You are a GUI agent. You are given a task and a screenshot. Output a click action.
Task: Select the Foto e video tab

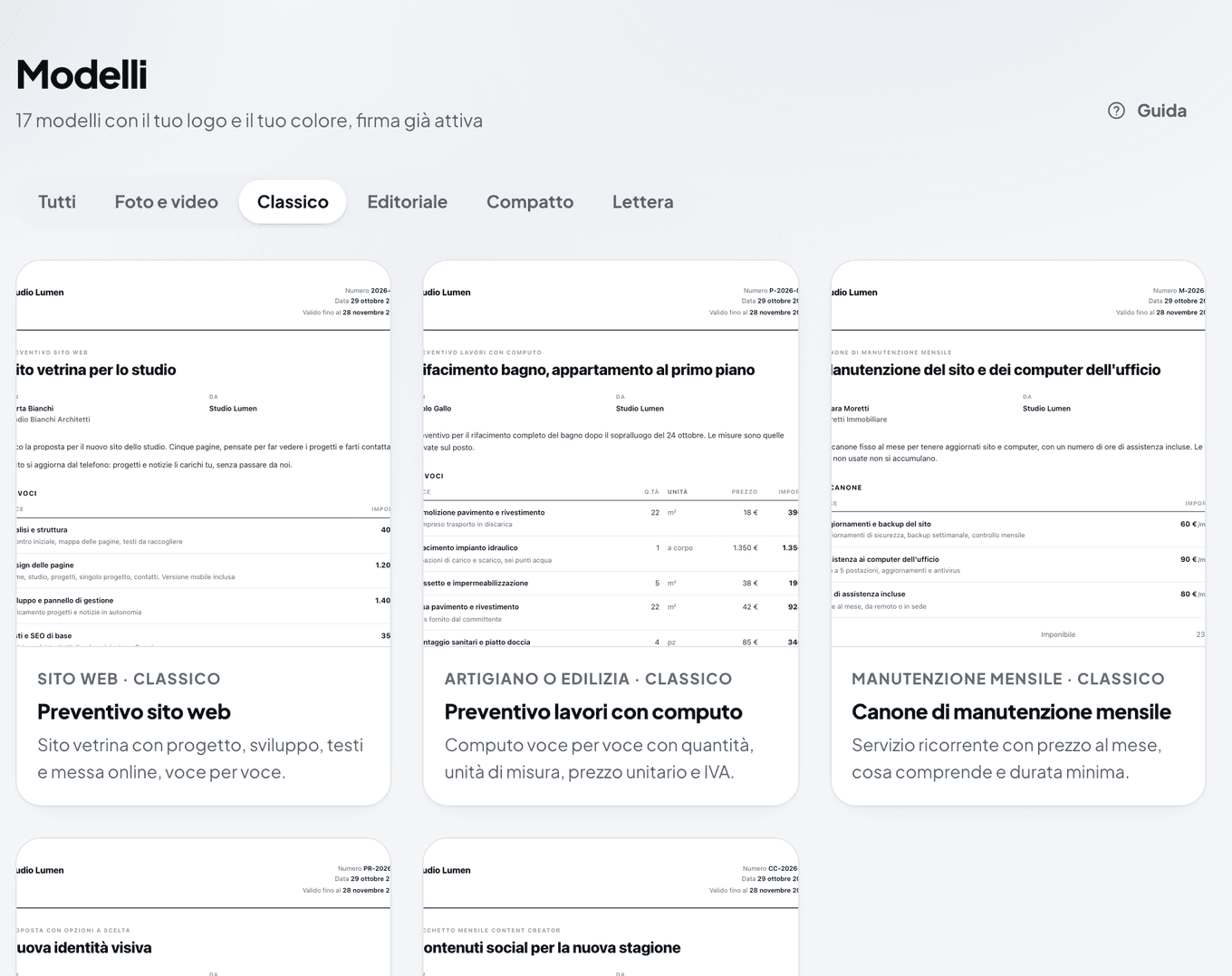tap(167, 202)
